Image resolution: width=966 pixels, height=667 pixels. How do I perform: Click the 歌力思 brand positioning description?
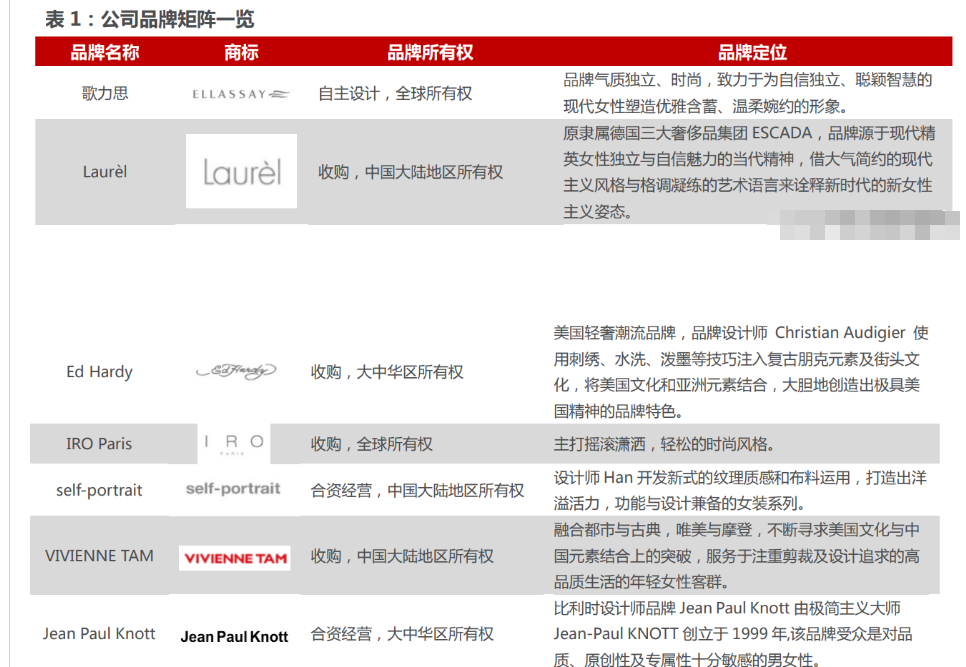(748, 93)
